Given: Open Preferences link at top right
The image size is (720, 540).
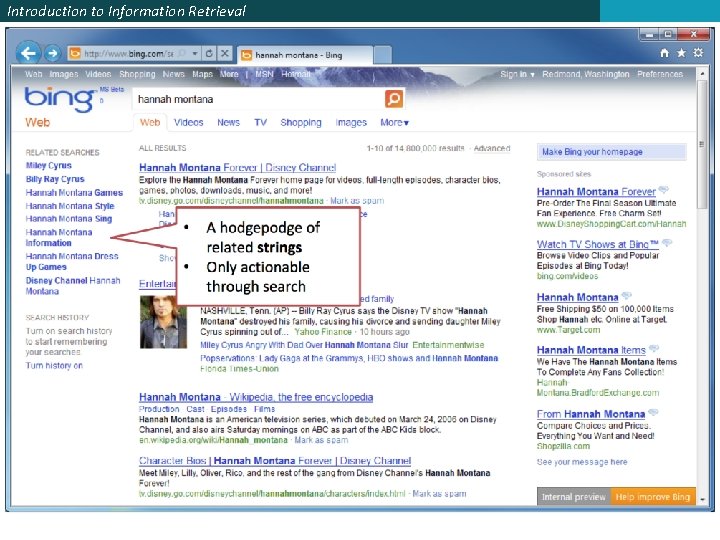Looking at the screenshot, I should [660, 74].
